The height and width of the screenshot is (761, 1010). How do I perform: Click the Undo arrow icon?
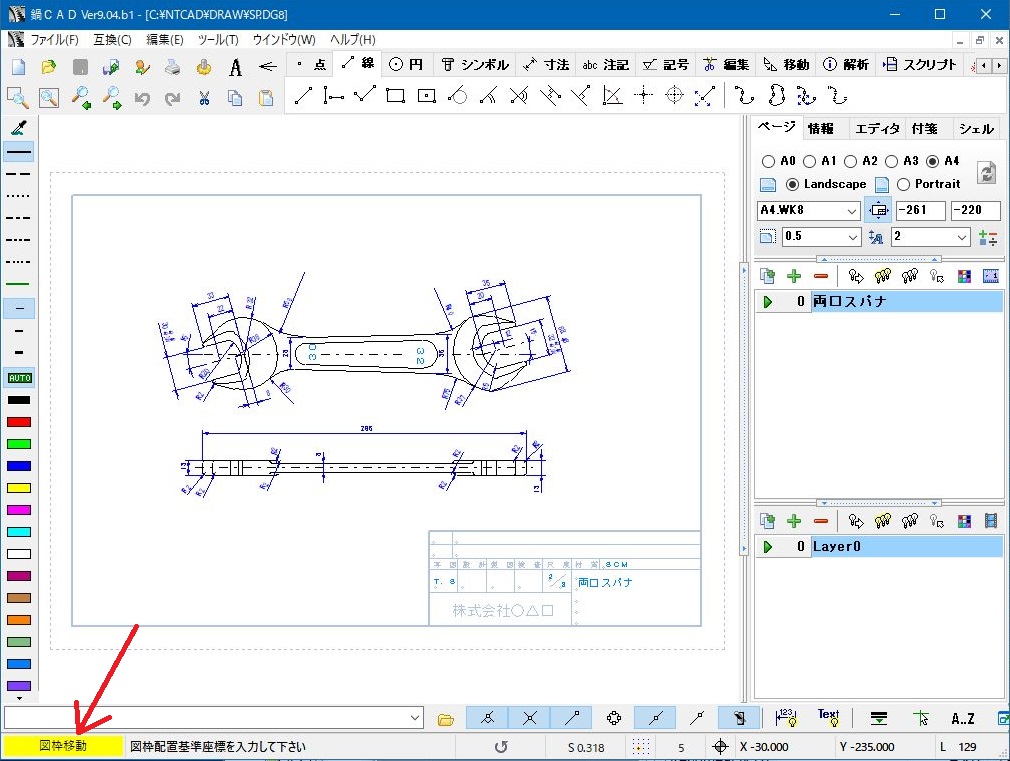(142, 98)
